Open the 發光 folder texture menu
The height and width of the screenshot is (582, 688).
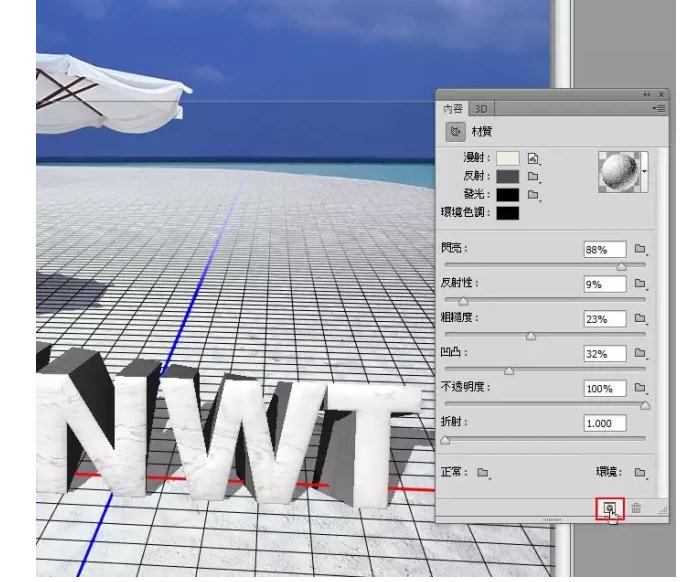(x=533, y=195)
